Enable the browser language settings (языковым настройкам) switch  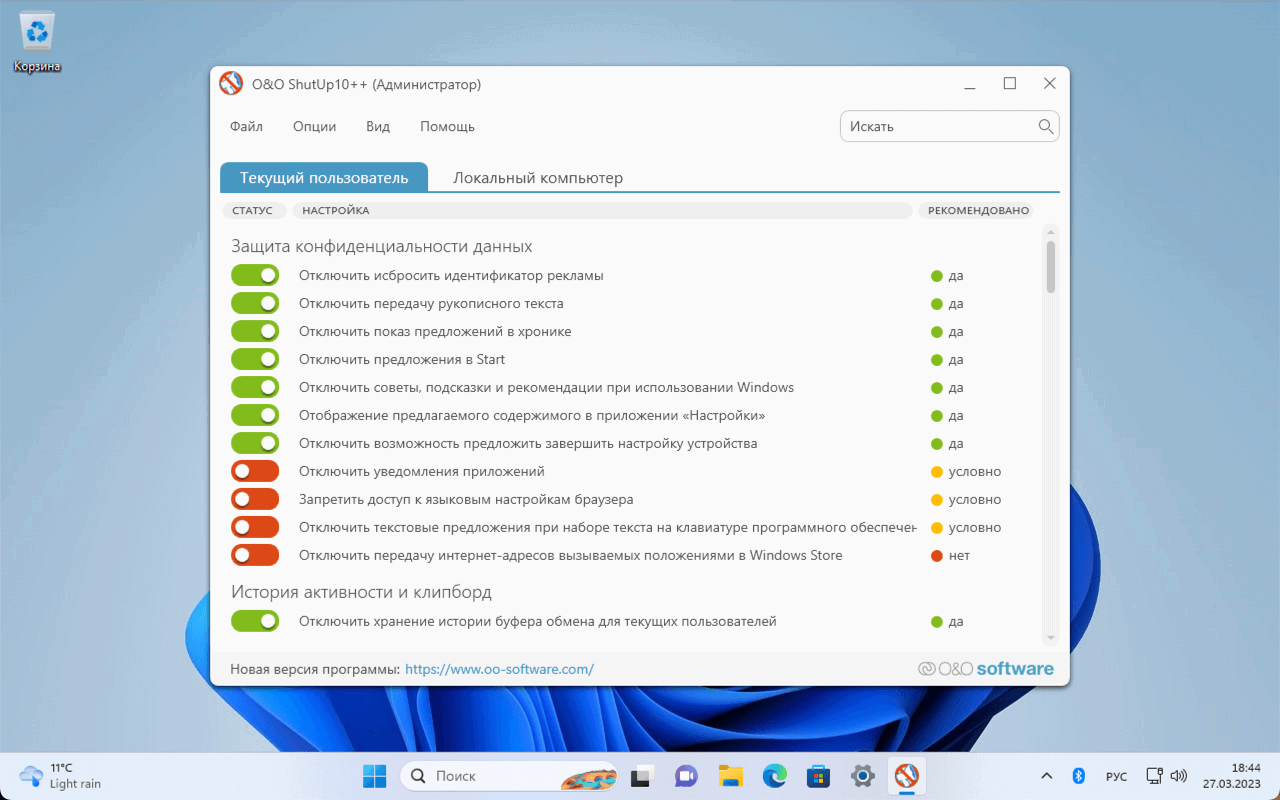tap(255, 499)
